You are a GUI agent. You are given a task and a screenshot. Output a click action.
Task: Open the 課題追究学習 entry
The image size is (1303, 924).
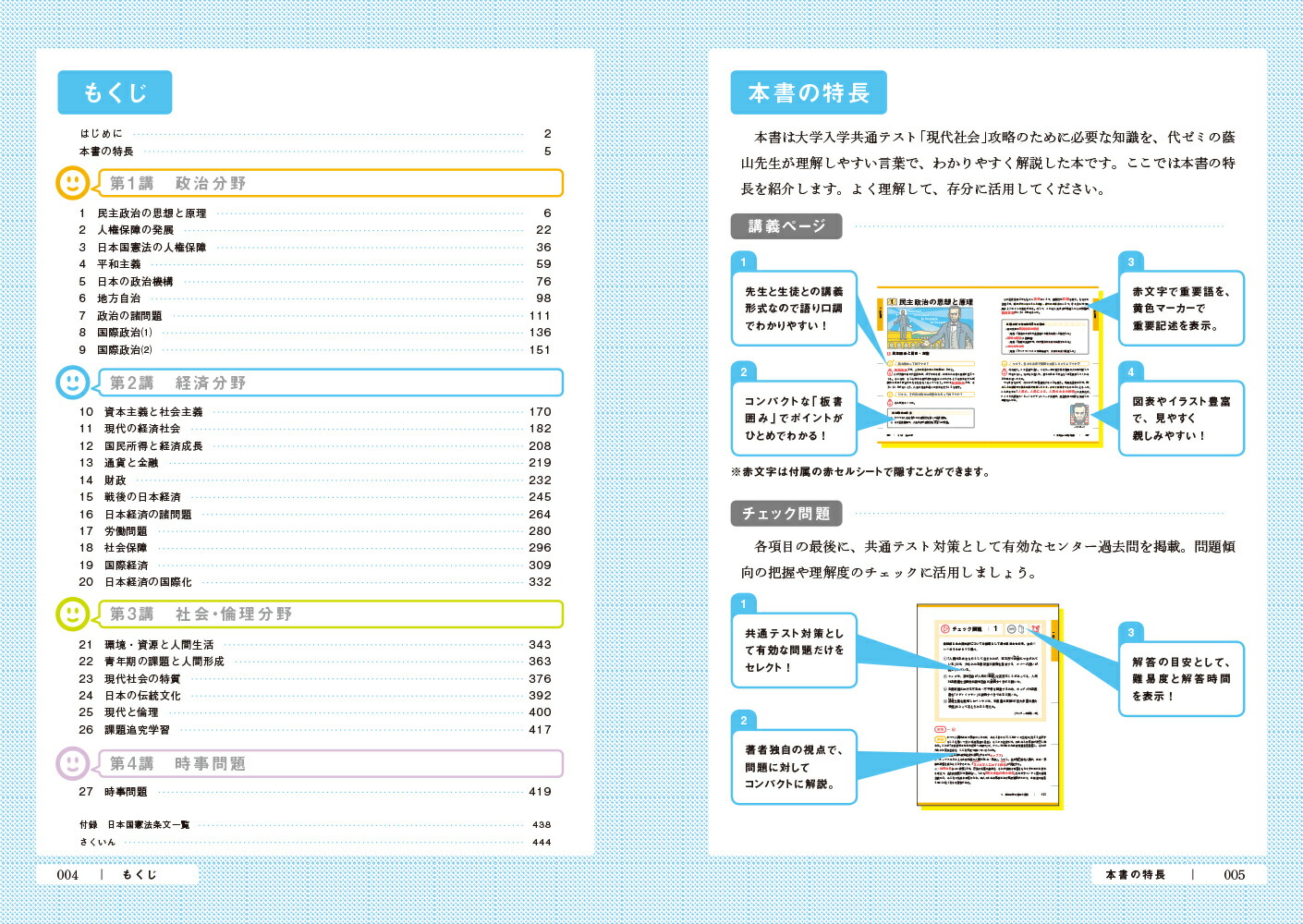point(315,730)
